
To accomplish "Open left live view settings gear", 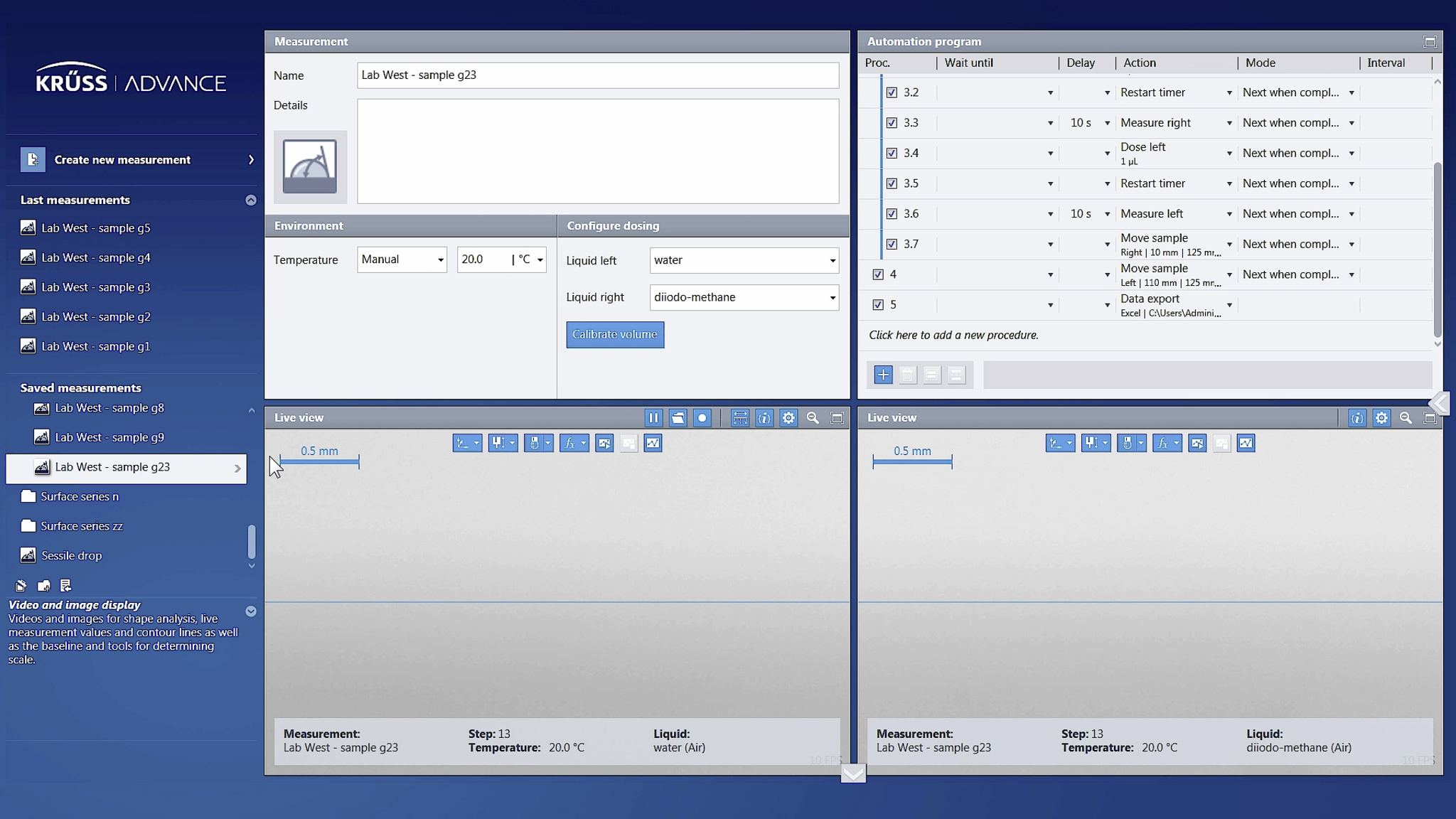I will pyautogui.click(x=788, y=418).
